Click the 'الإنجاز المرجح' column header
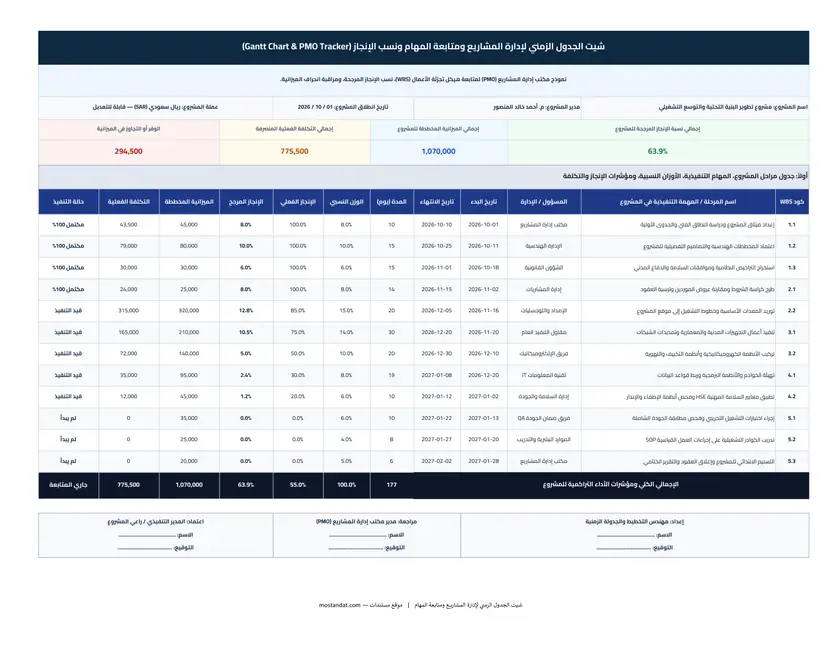This screenshot has width=840, height=649. pyautogui.click(x=246, y=202)
